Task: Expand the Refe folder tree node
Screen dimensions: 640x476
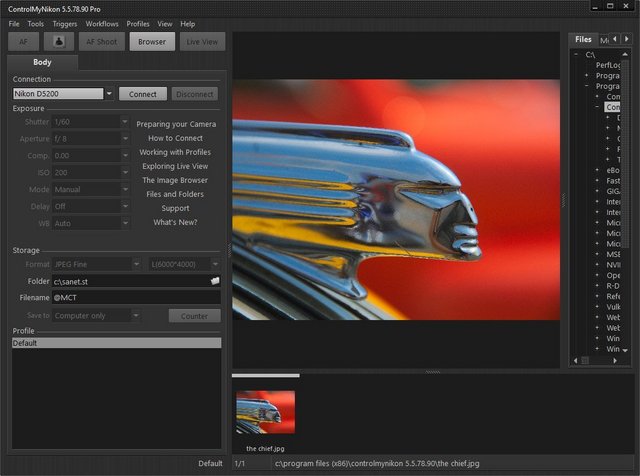Action: [x=597, y=296]
